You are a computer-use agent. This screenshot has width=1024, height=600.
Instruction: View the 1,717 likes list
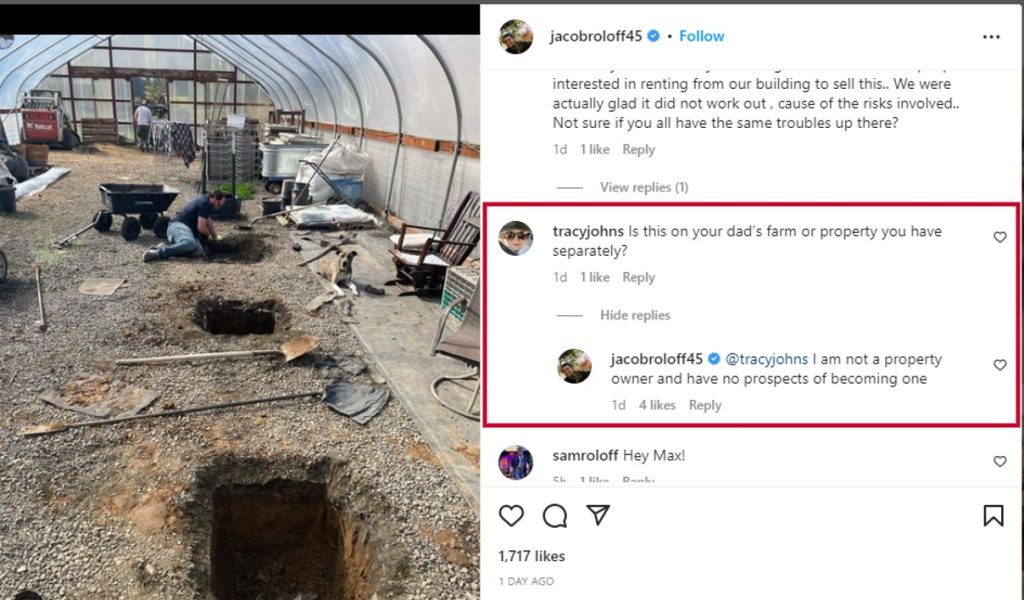(531, 556)
